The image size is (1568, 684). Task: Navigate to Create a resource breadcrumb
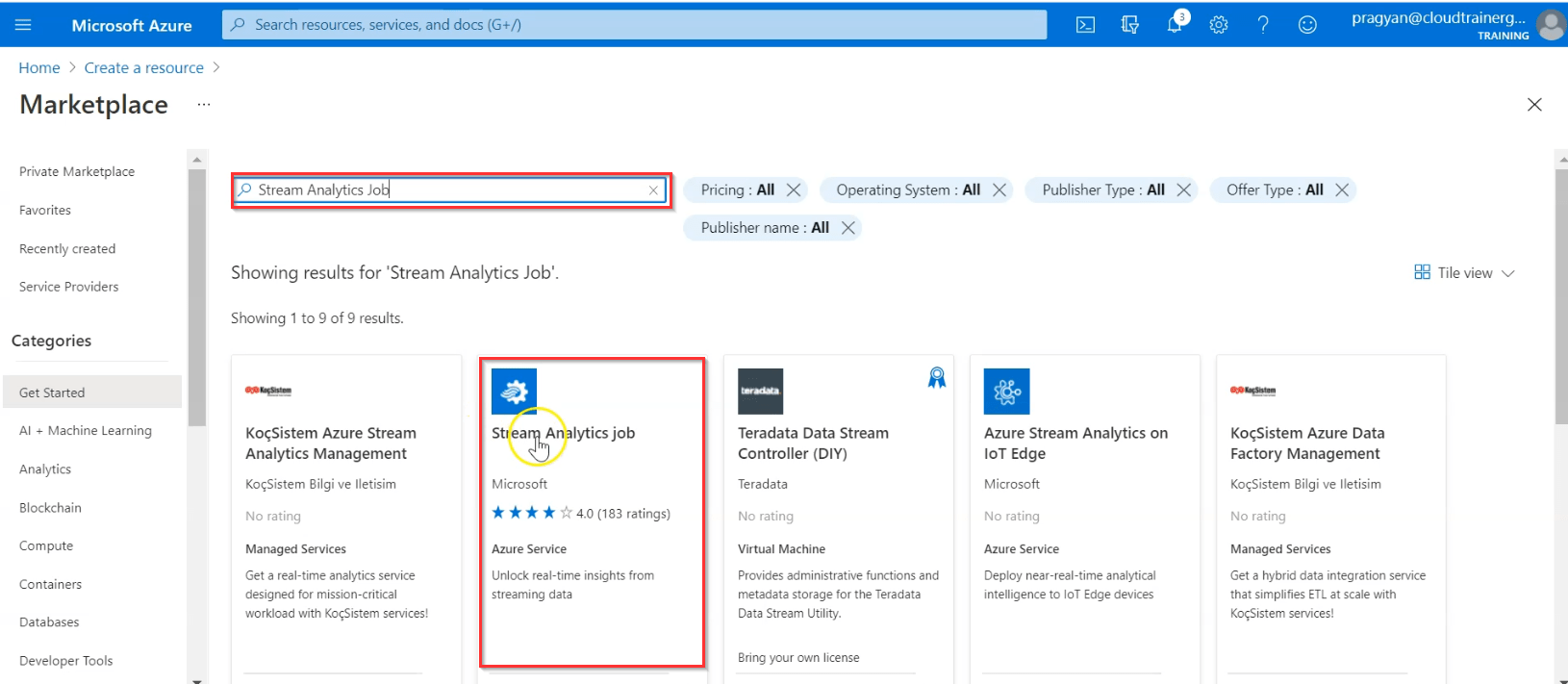(143, 67)
